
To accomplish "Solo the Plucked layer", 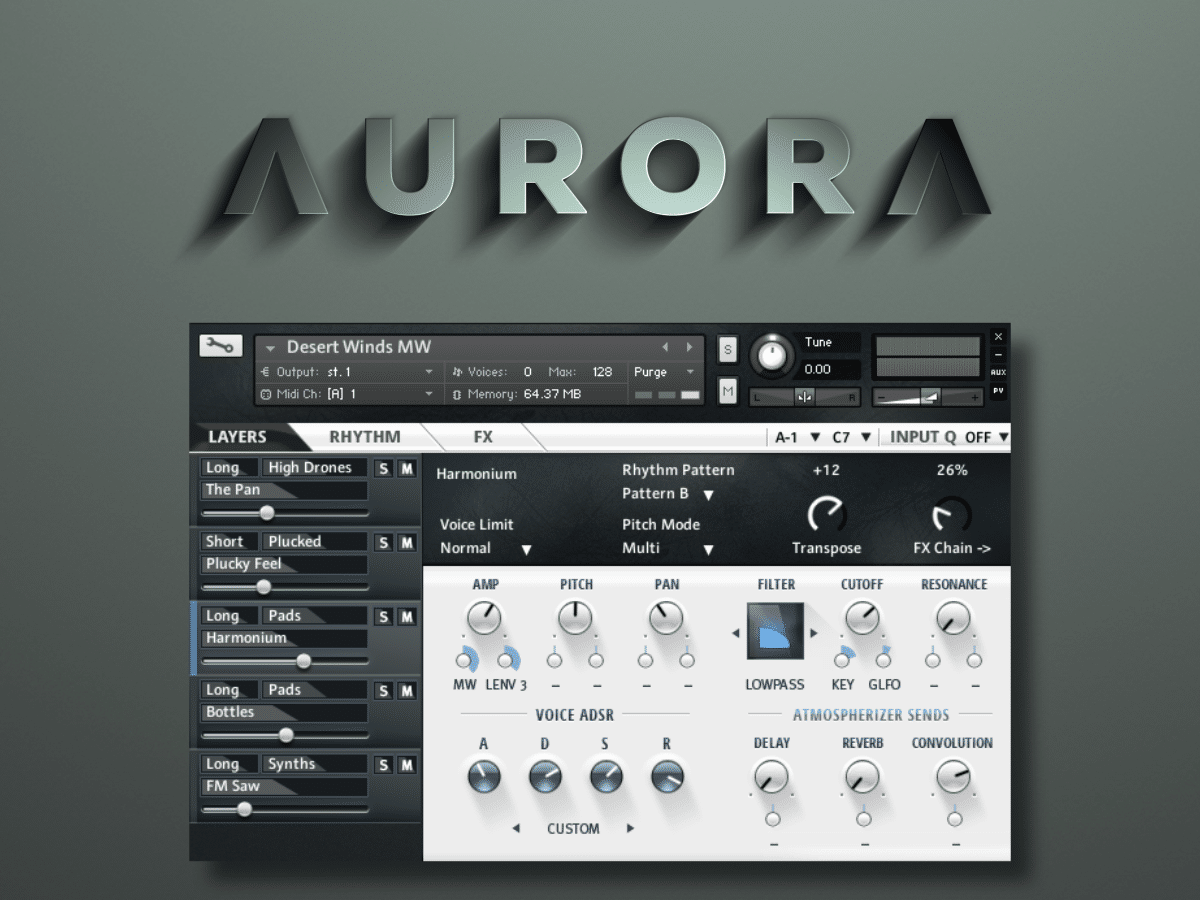I will click(383, 542).
